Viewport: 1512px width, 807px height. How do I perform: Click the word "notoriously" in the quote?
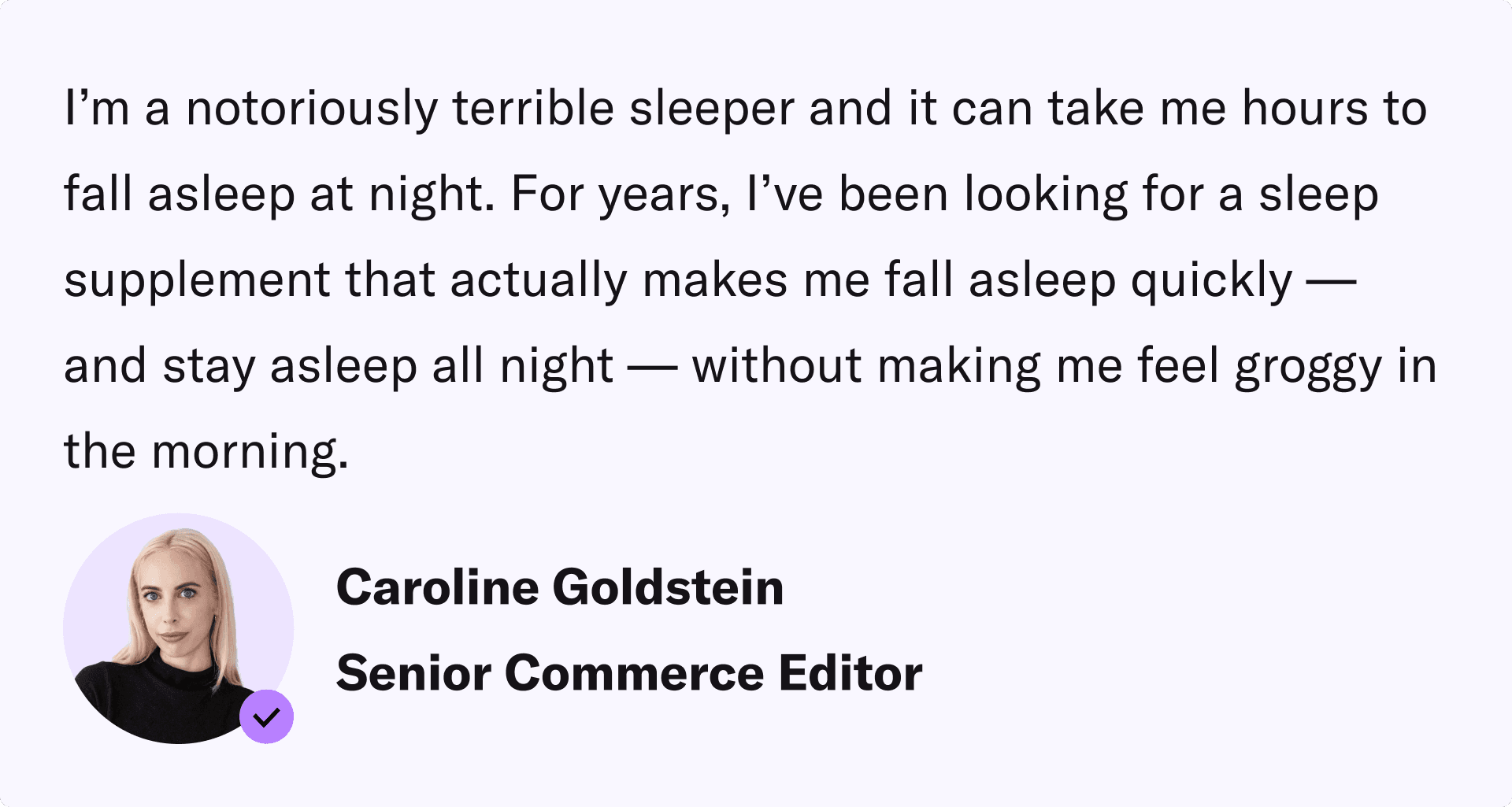312,109
